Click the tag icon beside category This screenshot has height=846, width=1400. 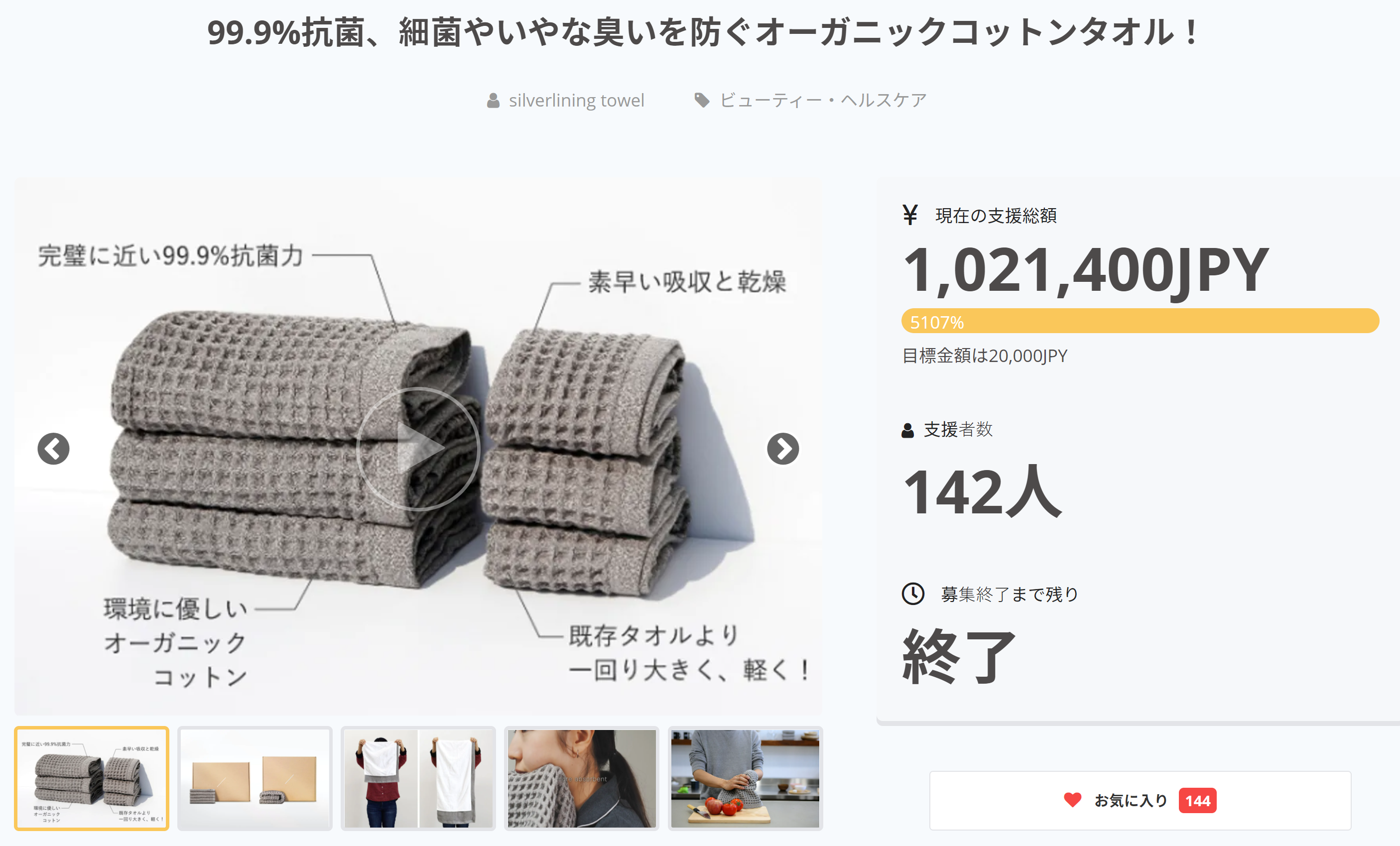pyautogui.click(x=702, y=101)
